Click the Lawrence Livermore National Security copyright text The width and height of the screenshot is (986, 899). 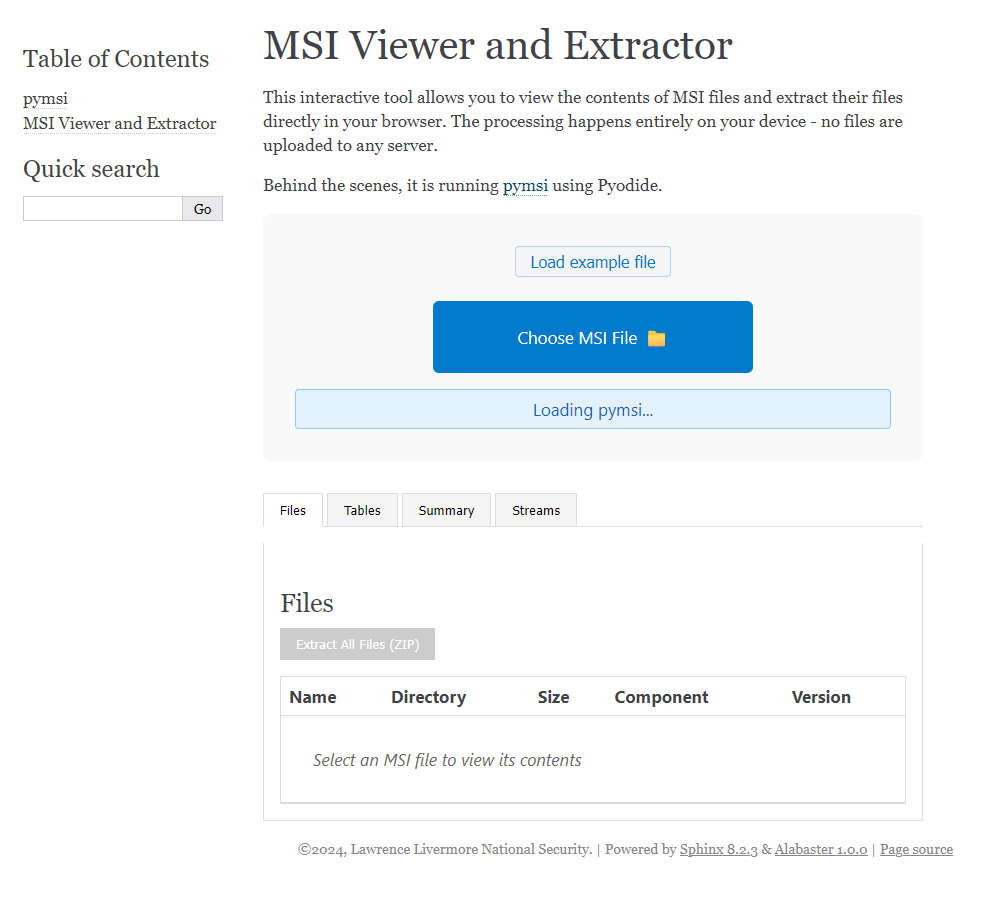coord(445,849)
